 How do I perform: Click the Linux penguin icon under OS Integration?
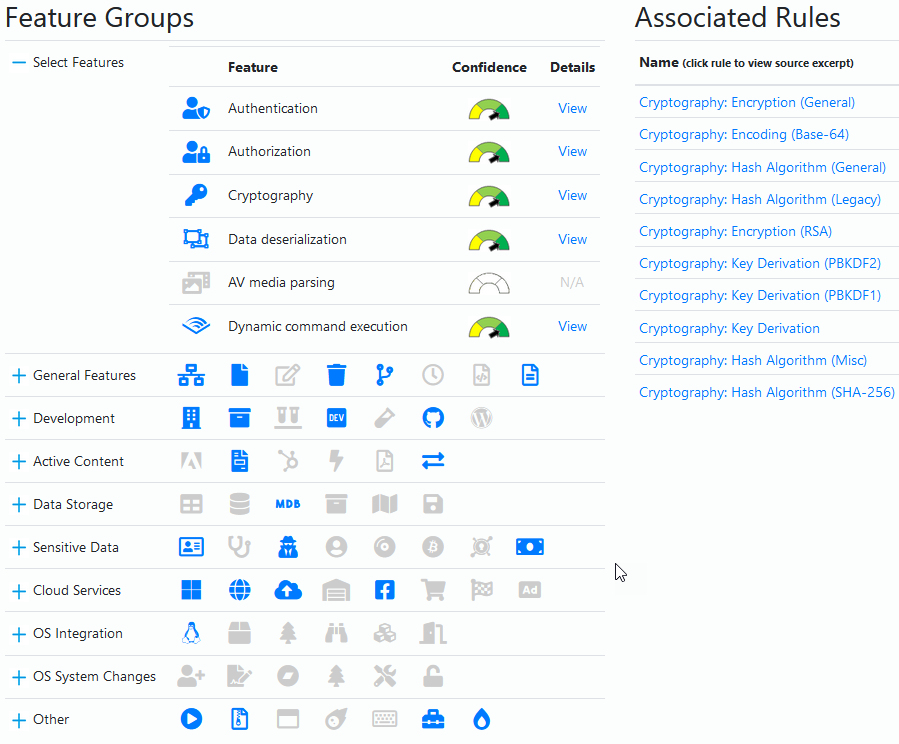[x=191, y=633]
